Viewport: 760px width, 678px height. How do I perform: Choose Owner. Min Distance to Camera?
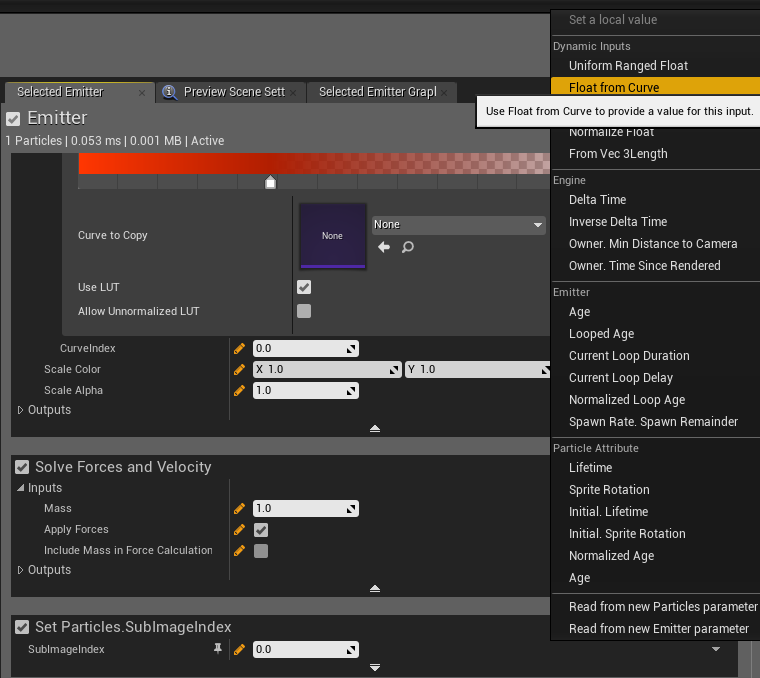pos(655,244)
